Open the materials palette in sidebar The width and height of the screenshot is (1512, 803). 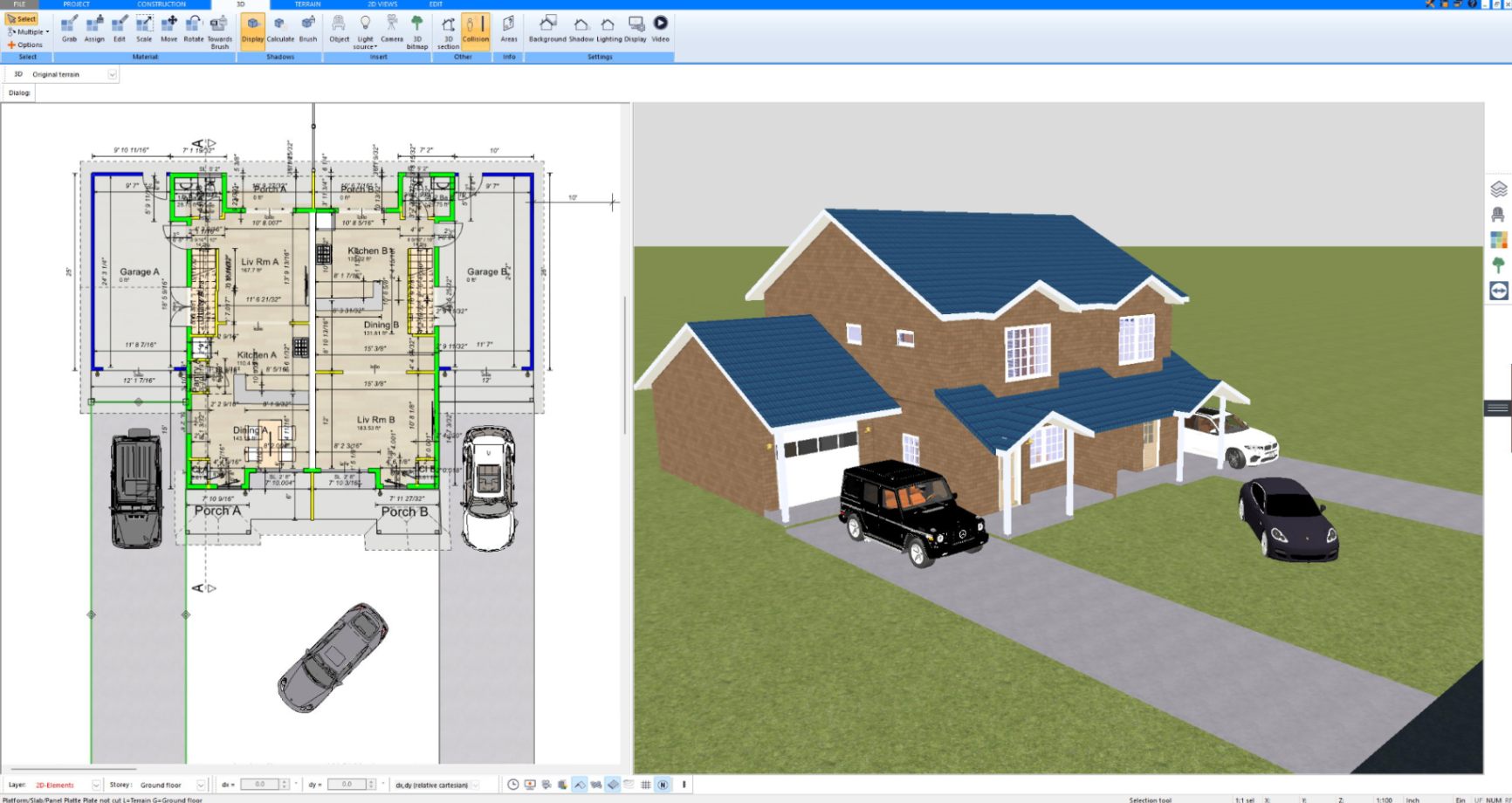coord(1498,239)
